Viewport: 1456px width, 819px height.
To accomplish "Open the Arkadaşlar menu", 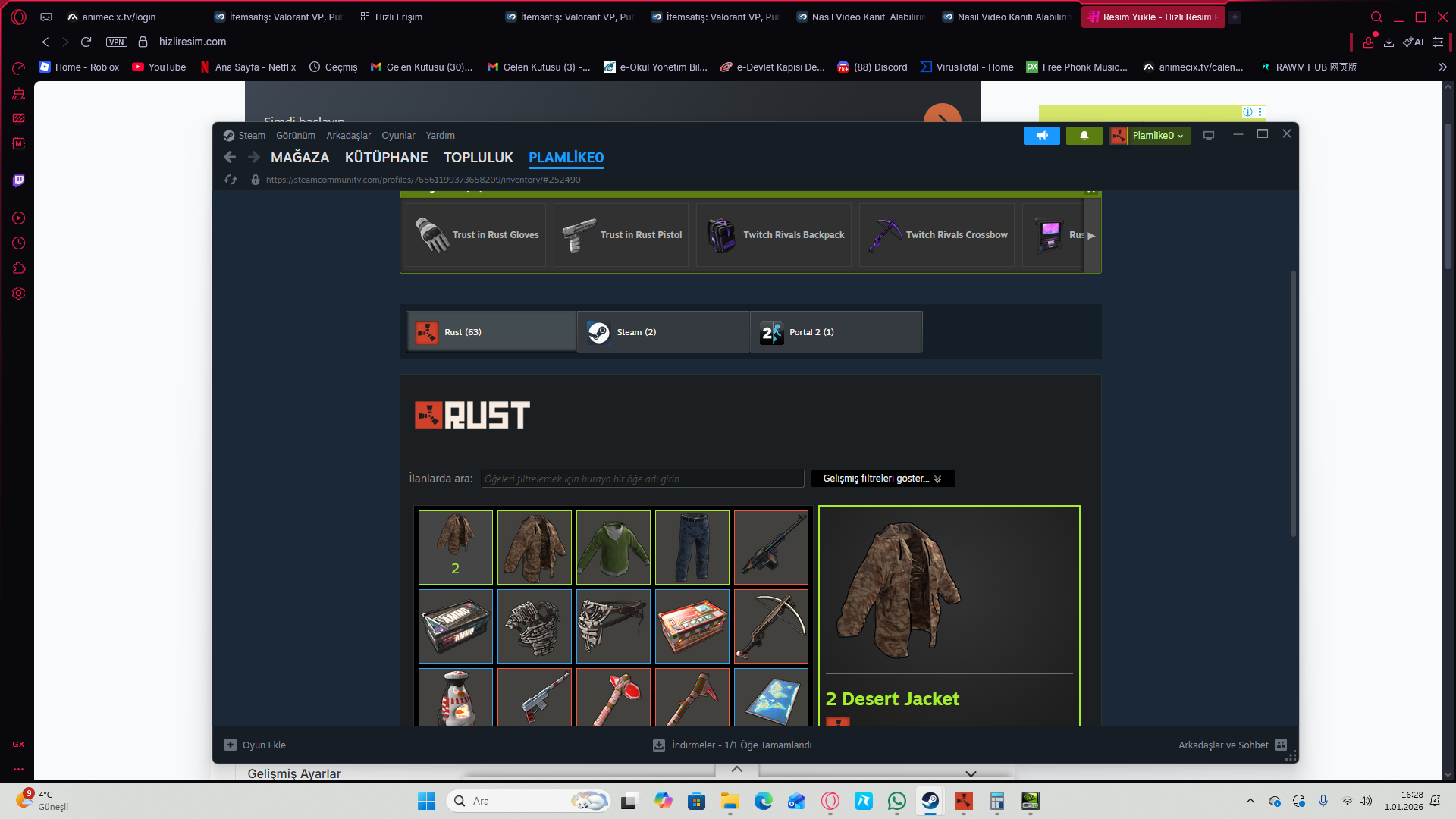I will coord(349,136).
